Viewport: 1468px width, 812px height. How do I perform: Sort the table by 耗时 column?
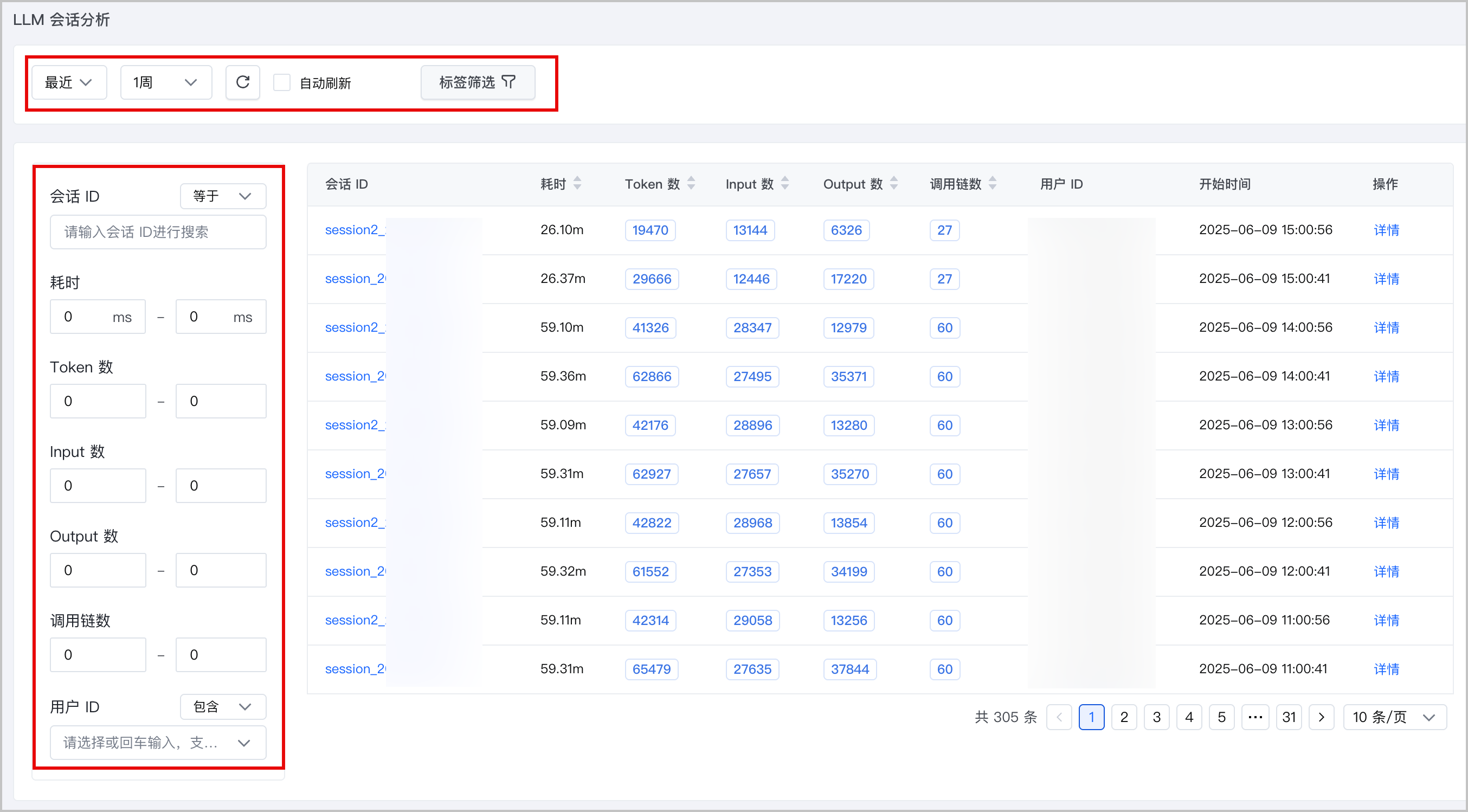tap(577, 183)
